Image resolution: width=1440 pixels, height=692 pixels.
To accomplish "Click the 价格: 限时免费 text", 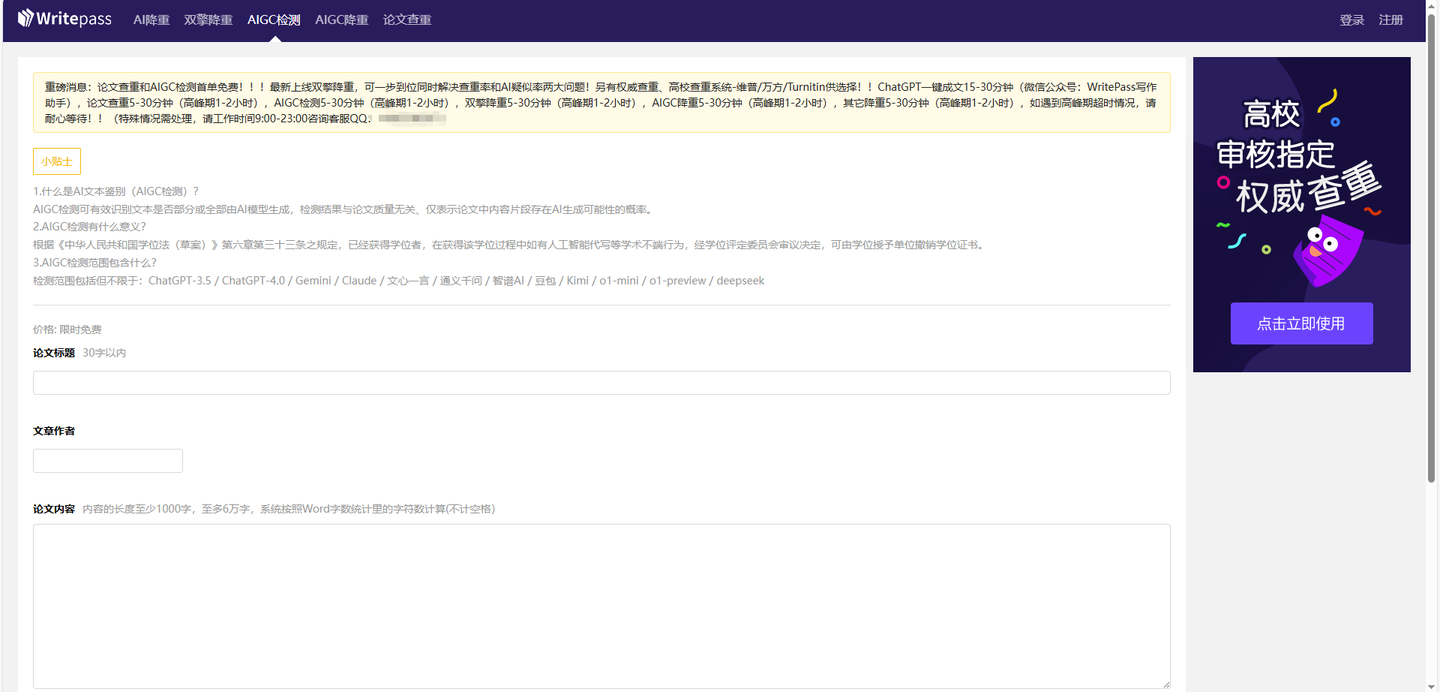I will click(67, 330).
